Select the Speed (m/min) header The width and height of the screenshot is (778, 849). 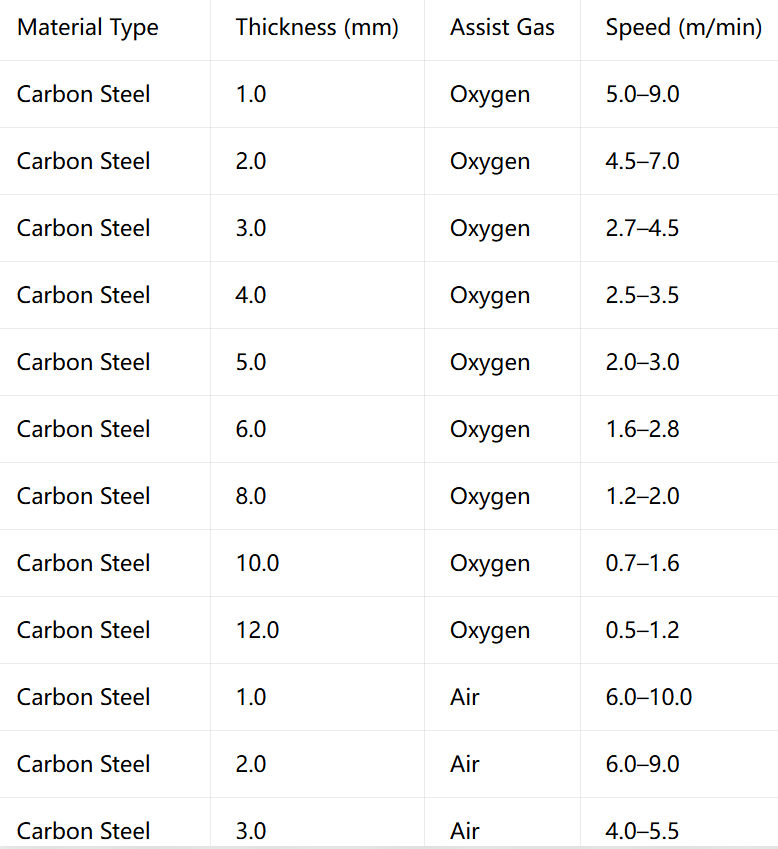click(x=683, y=28)
